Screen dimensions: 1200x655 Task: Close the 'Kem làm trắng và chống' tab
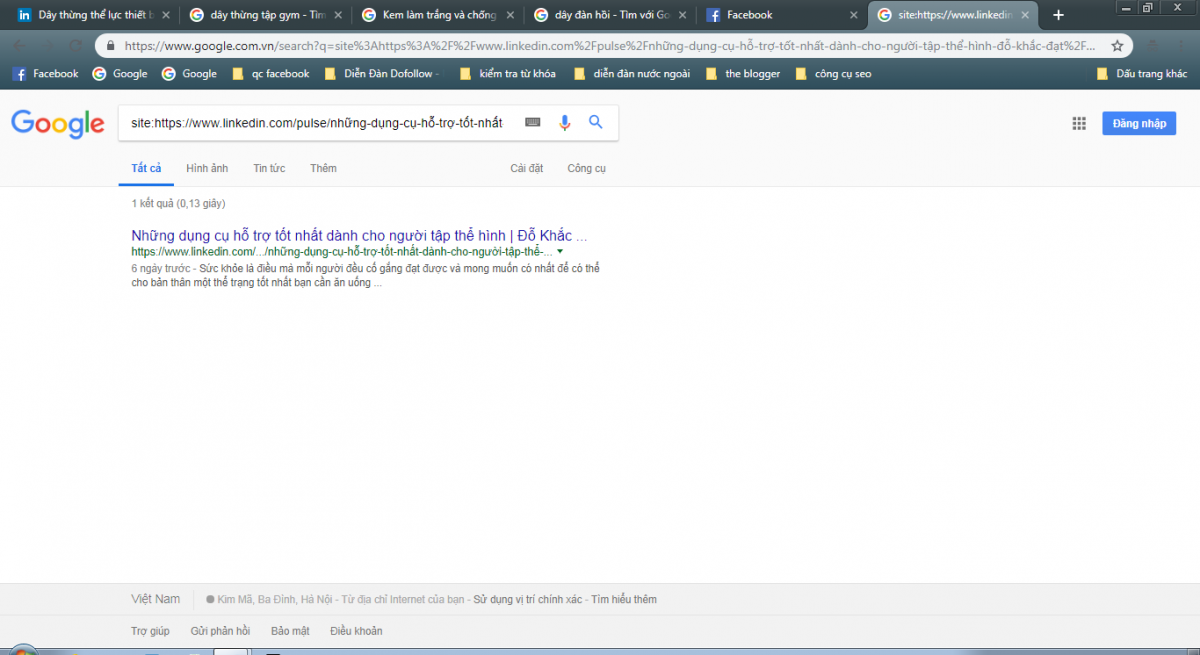509,15
